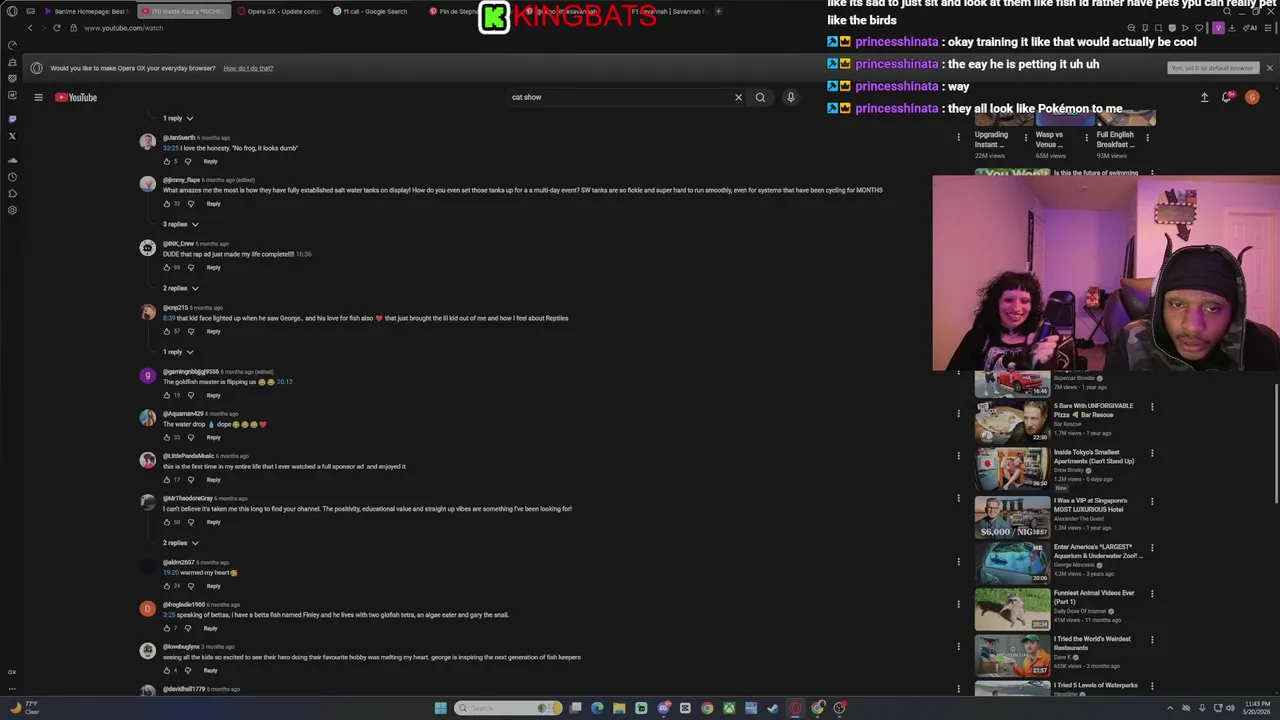Clear the 'cat show' search text
The image size is (1280, 720).
pyautogui.click(x=738, y=97)
